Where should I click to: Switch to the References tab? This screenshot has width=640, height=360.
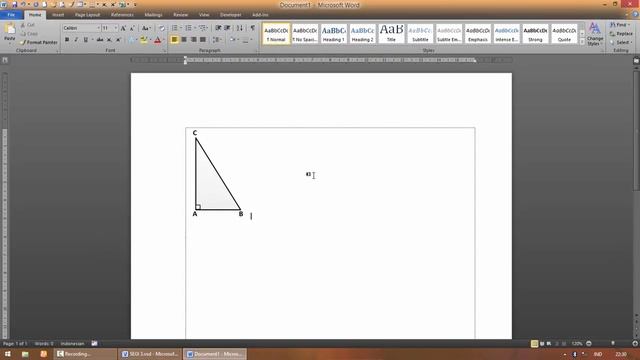coord(122,15)
